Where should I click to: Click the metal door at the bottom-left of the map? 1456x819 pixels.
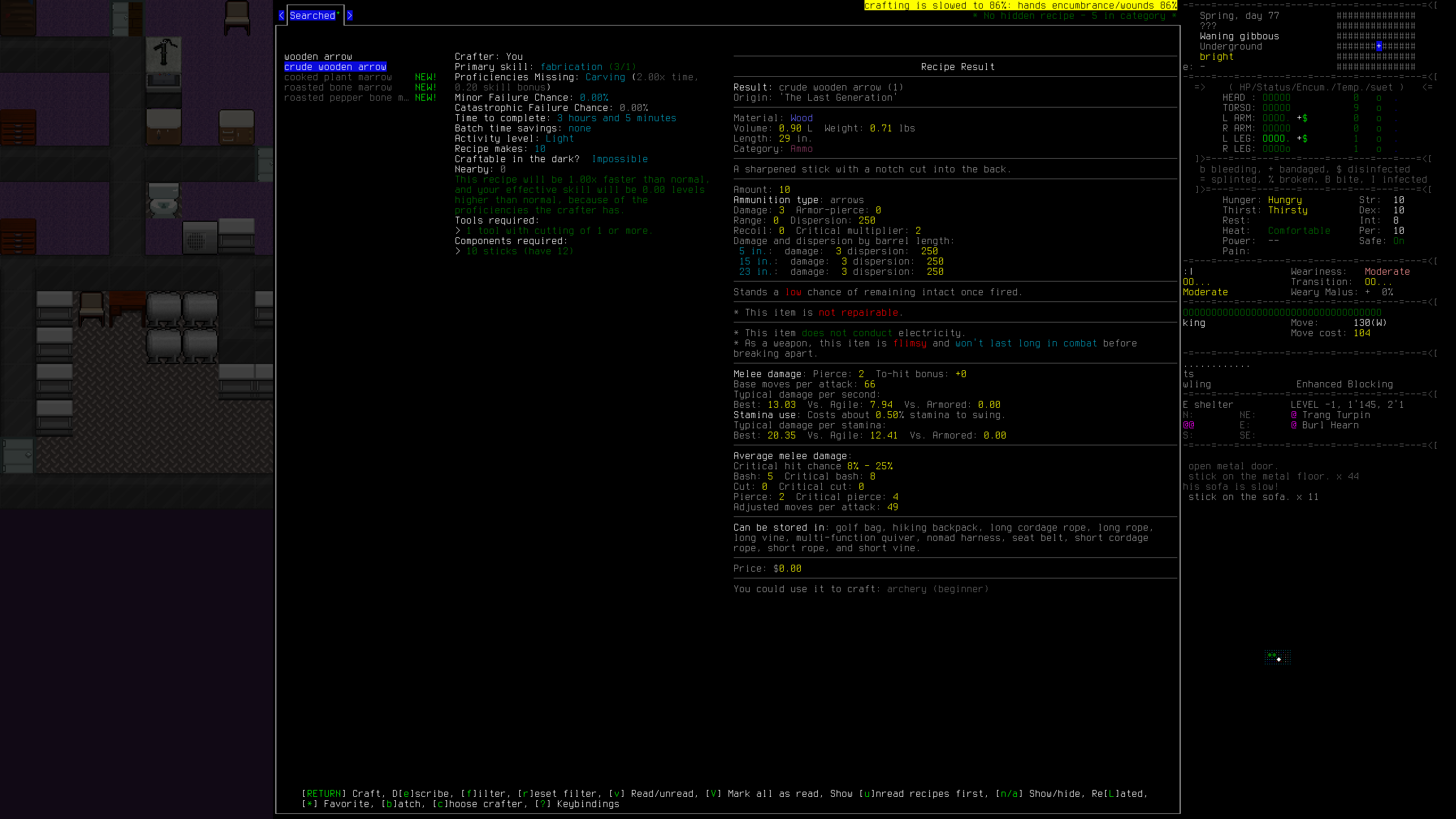coord(18,455)
